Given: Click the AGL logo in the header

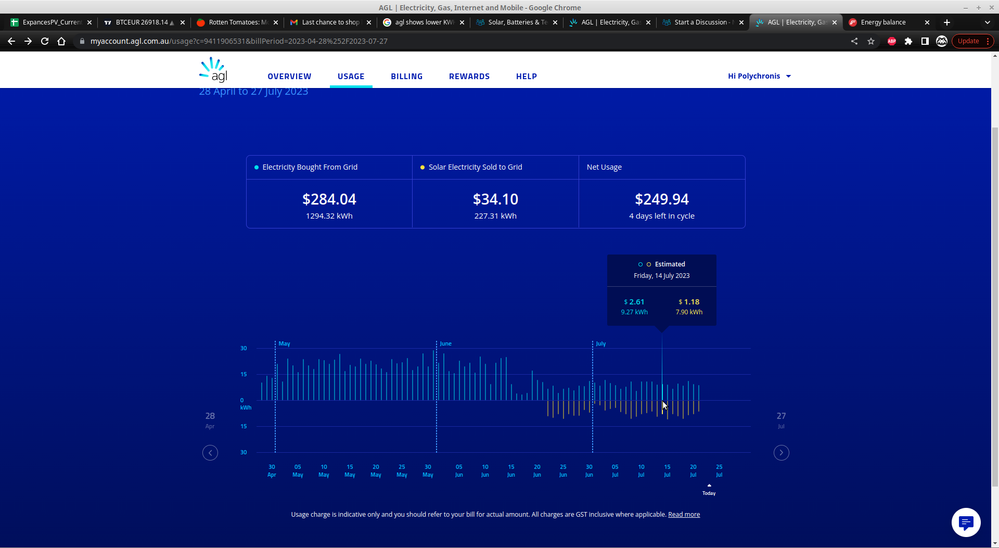Looking at the screenshot, I should (213, 70).
